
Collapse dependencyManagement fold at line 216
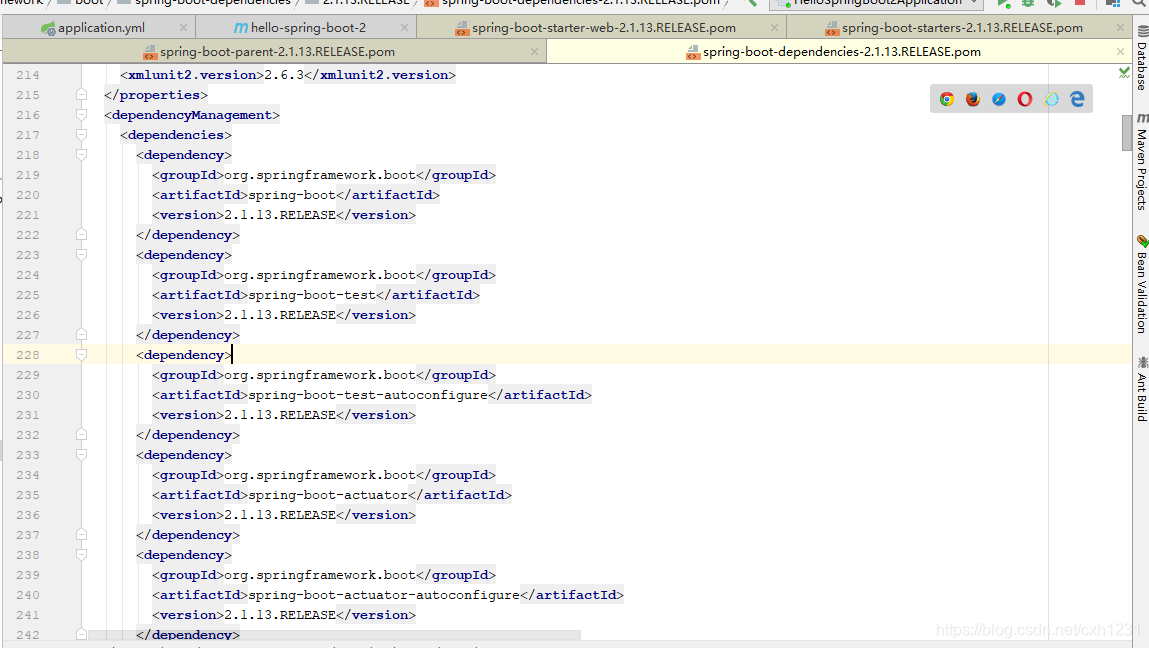tap(81, 115)
